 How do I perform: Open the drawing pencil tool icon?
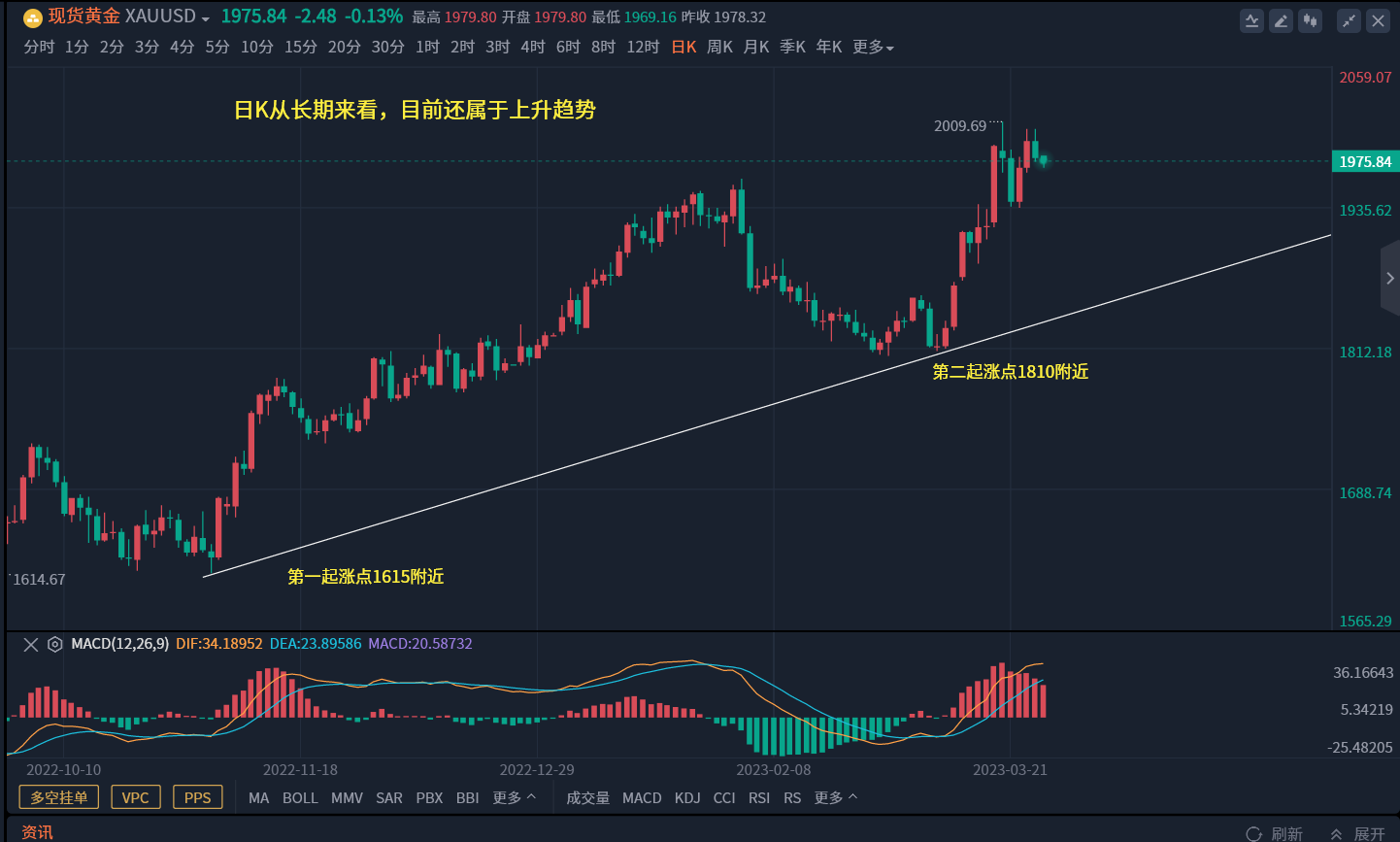tap(1281, 19)
